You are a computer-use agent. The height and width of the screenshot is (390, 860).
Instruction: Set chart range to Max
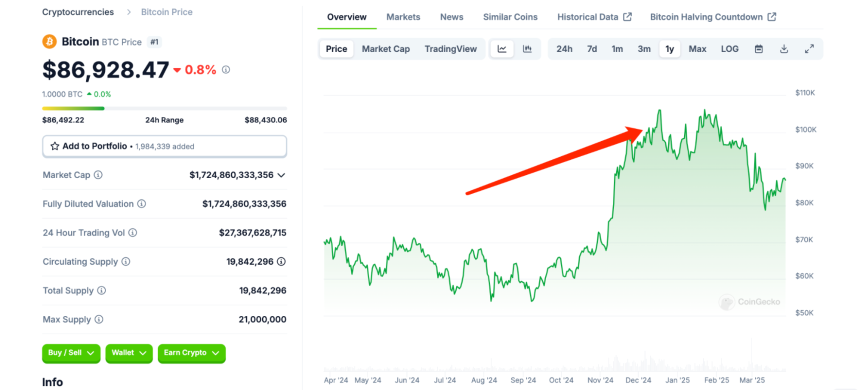[697, 49]
